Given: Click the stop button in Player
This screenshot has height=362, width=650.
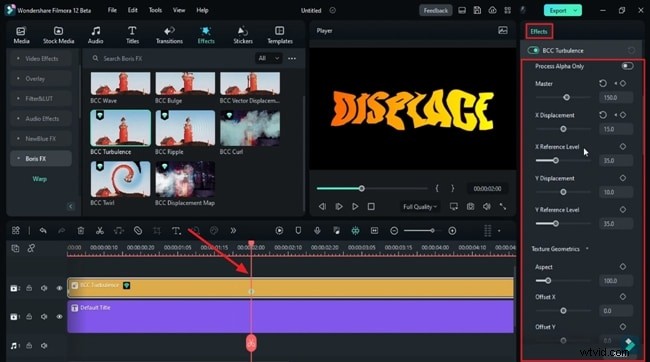Looking at the screenshot, I should (x=371, y=207).
